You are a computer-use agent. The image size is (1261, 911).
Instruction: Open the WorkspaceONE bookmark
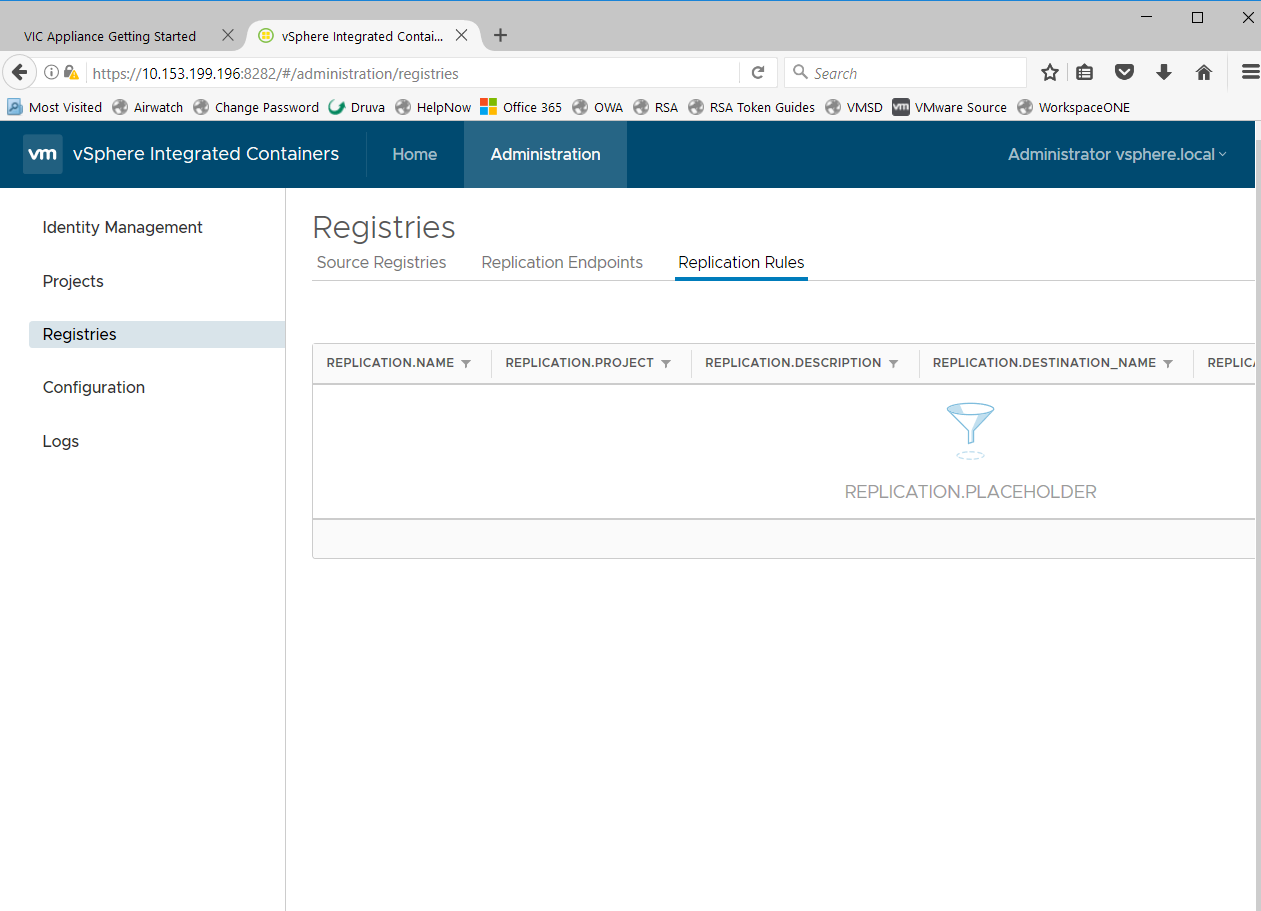(x=1074, y=107)
